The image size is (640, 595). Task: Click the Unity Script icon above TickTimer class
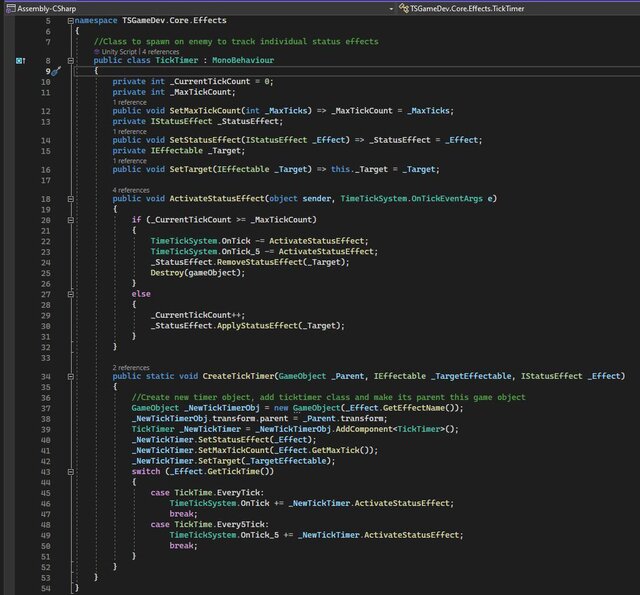tap(97, 51)
